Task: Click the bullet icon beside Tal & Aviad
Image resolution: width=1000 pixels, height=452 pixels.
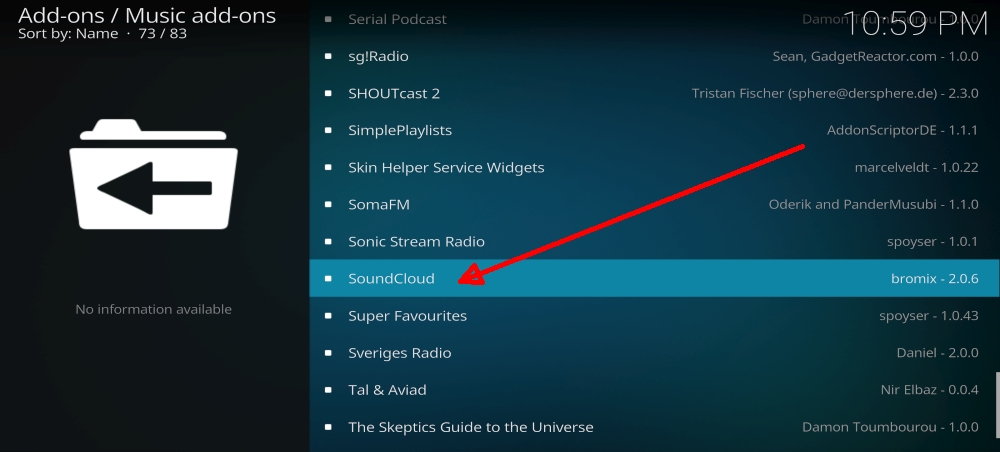Action: pyautogui.click(x=328, y=390)
